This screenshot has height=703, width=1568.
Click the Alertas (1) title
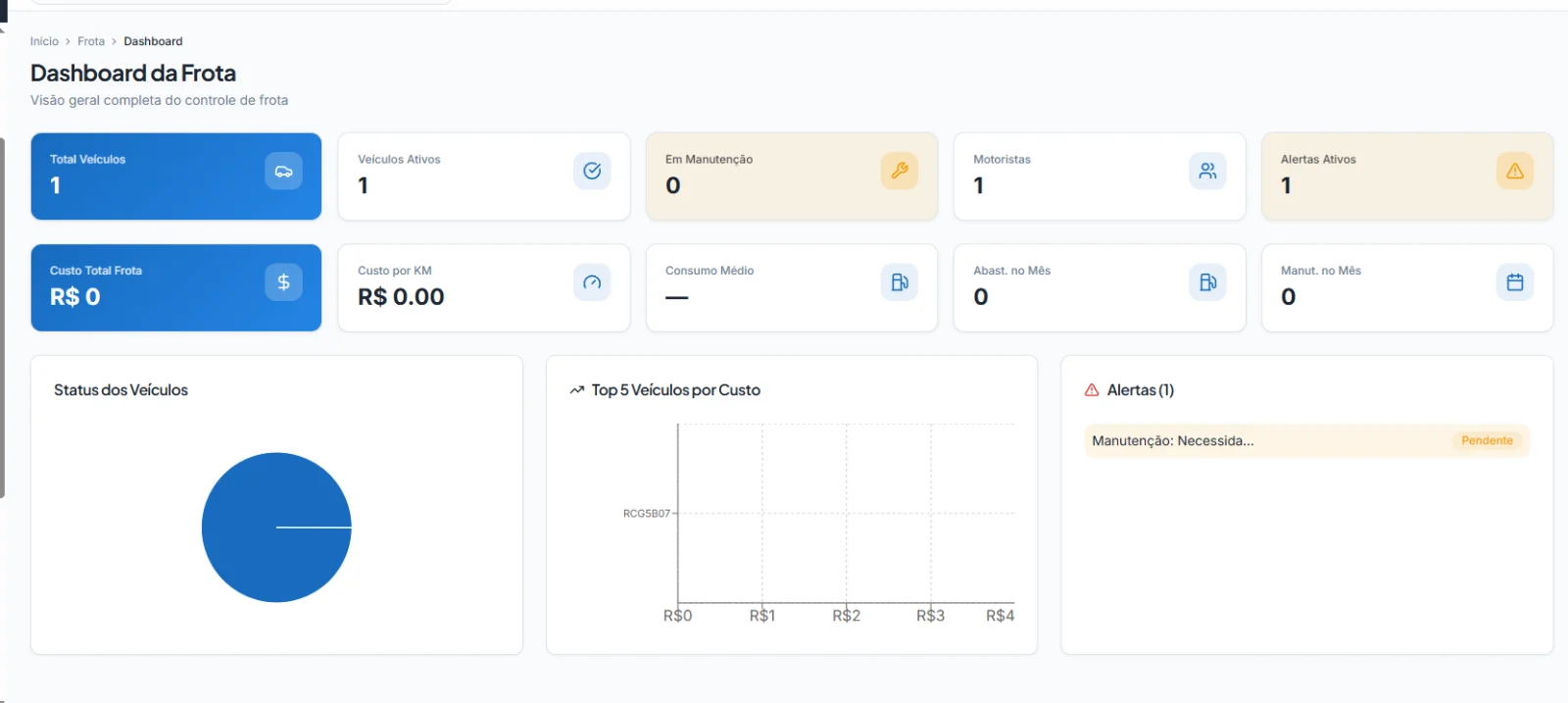pyautogui.click(x=1141, y=390)
